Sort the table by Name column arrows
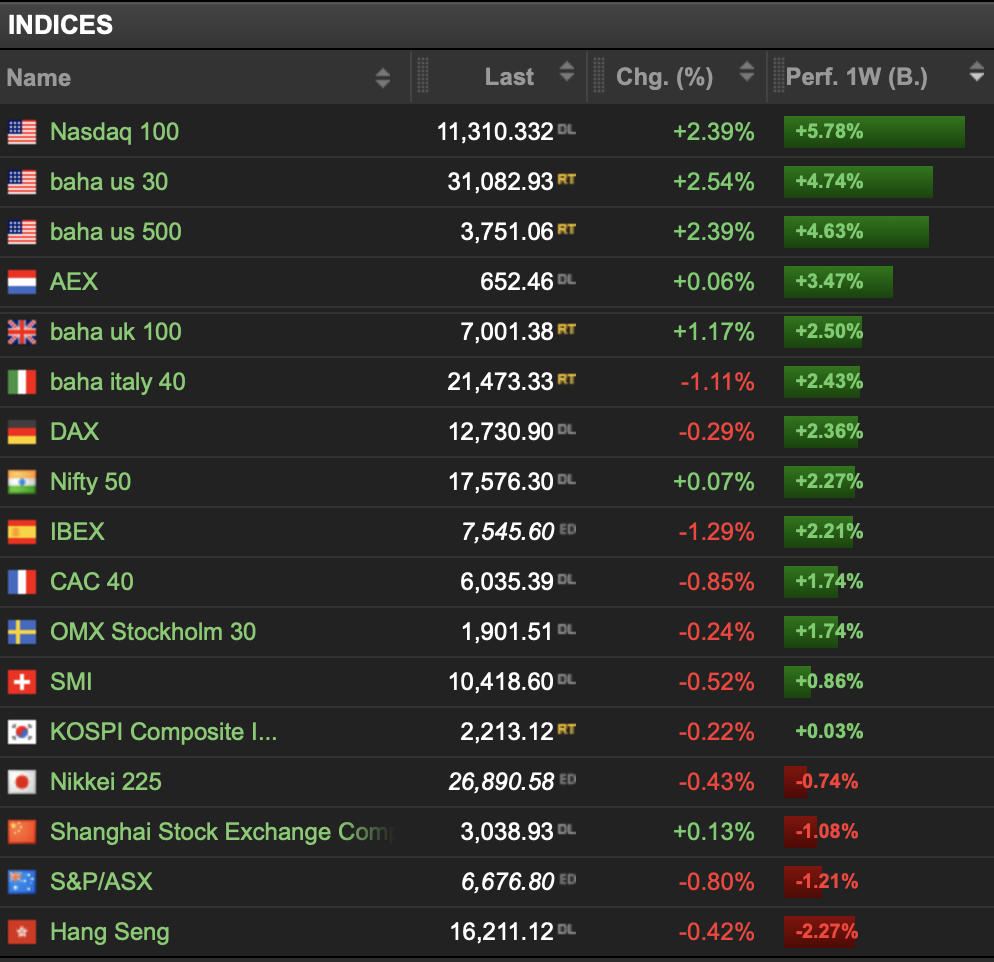This screenshot has width=994, height=962. pyautogui.click(x=382, y=78)
